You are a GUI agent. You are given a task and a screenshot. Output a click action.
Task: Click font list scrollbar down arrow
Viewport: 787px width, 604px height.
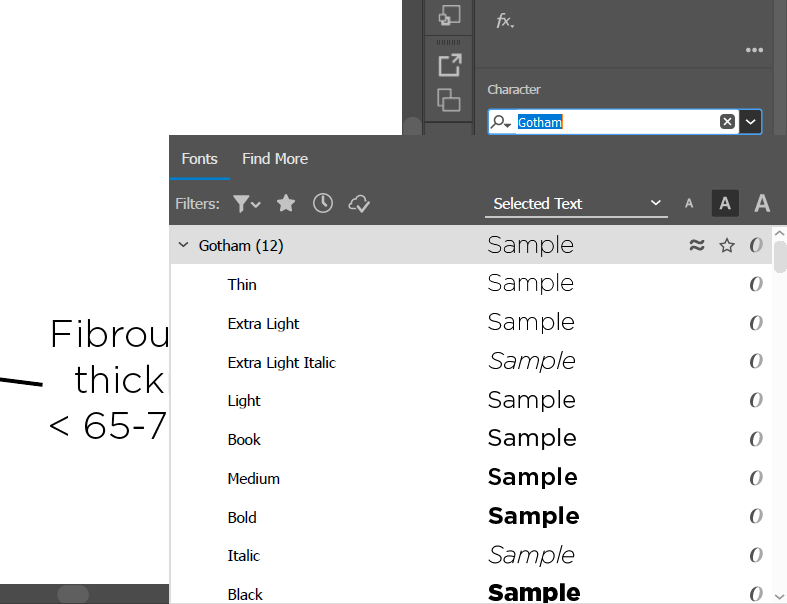(x=779, y=596)
